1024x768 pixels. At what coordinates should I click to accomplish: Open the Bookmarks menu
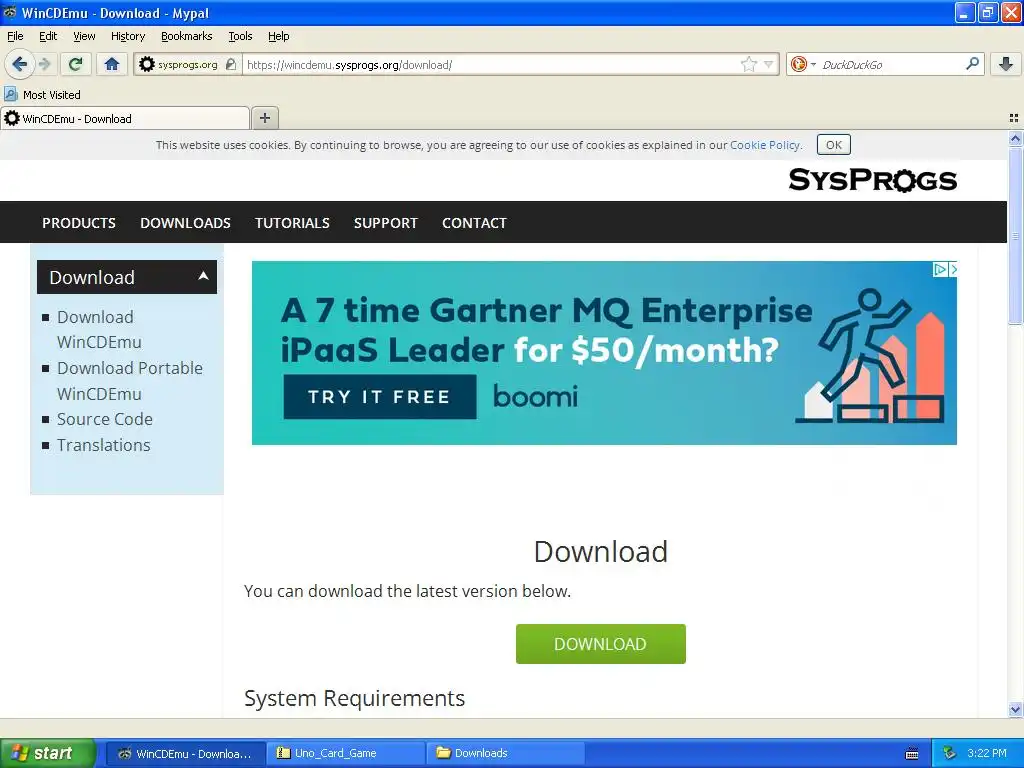pyautogui.click(x=187, y=36)
